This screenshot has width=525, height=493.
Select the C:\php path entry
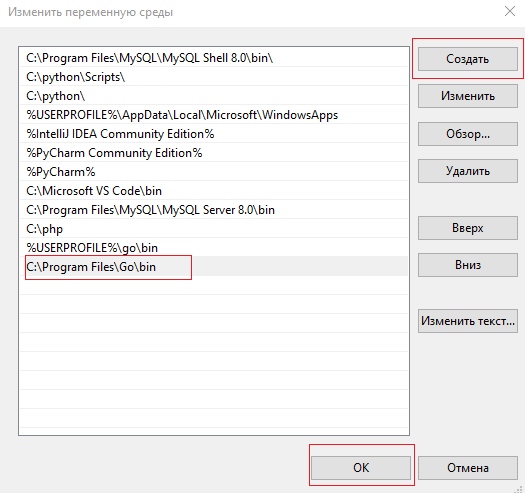(x=214, y=229)
